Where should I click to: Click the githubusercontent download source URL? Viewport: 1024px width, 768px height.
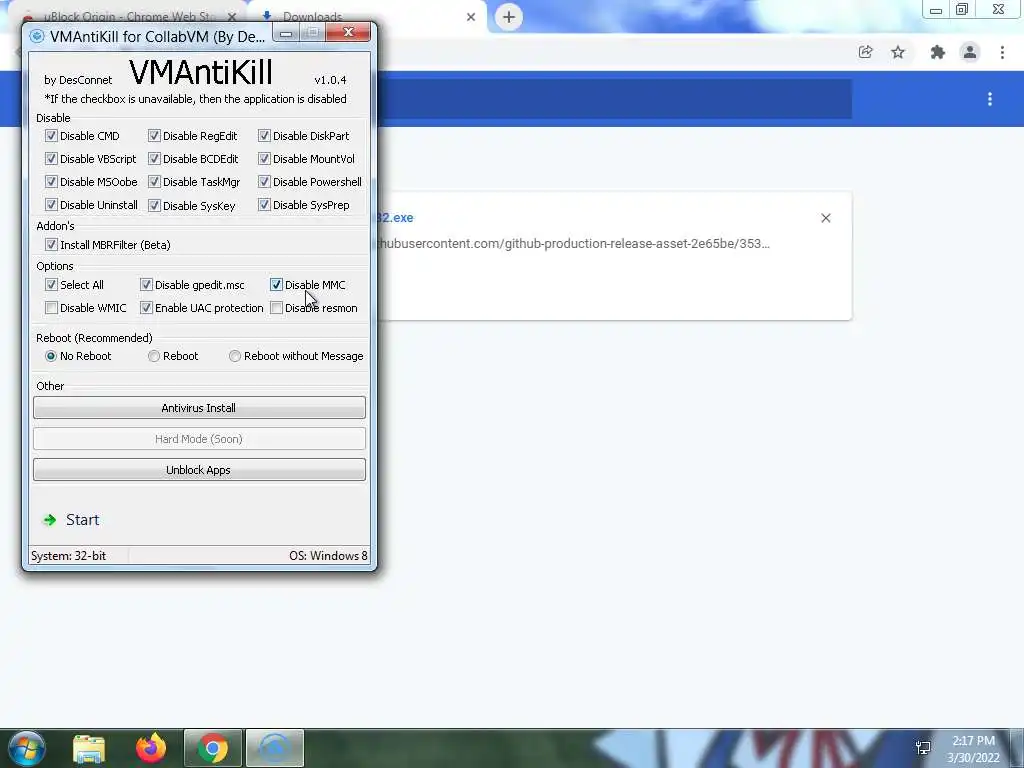click(574, 244)
